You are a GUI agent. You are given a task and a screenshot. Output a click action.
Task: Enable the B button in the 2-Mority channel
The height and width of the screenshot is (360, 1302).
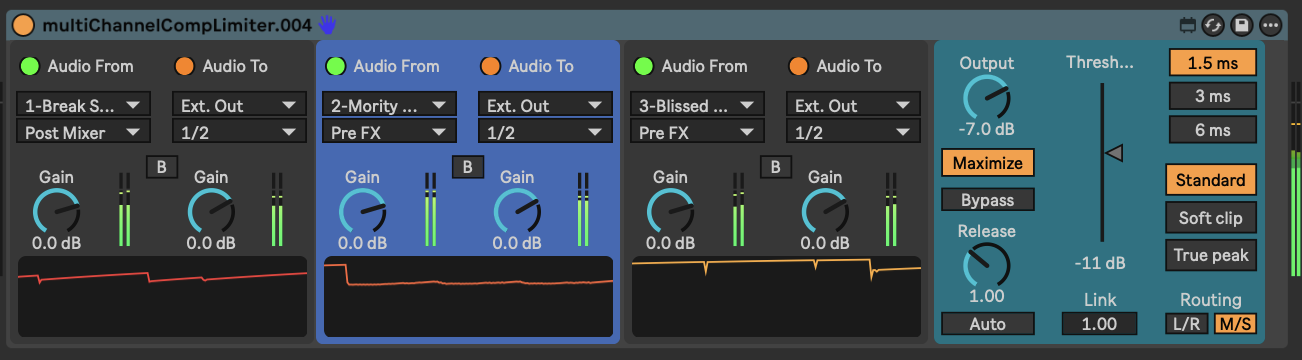tap(468, 167)
